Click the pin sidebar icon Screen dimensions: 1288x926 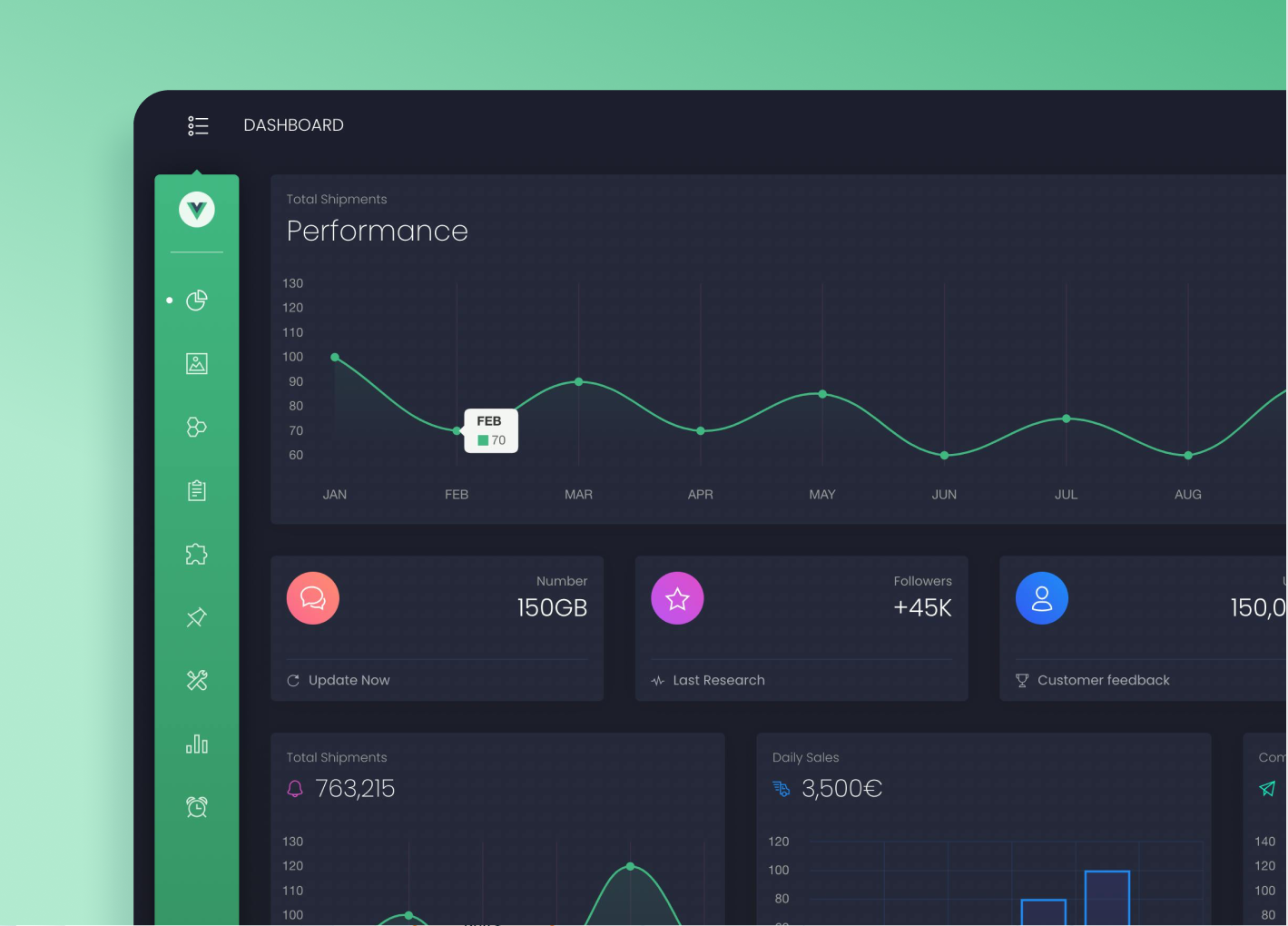(x=197, y=617)
